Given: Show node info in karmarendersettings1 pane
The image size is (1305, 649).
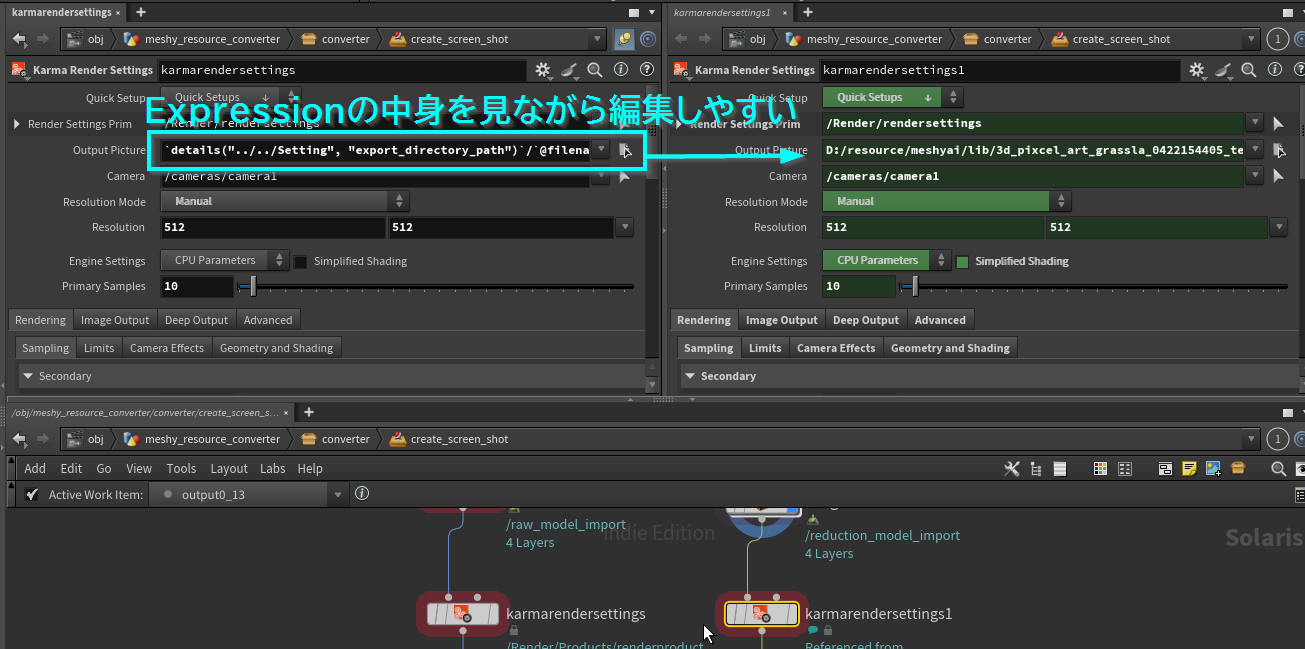Looking at the screenshot, I should [1275, 70].
